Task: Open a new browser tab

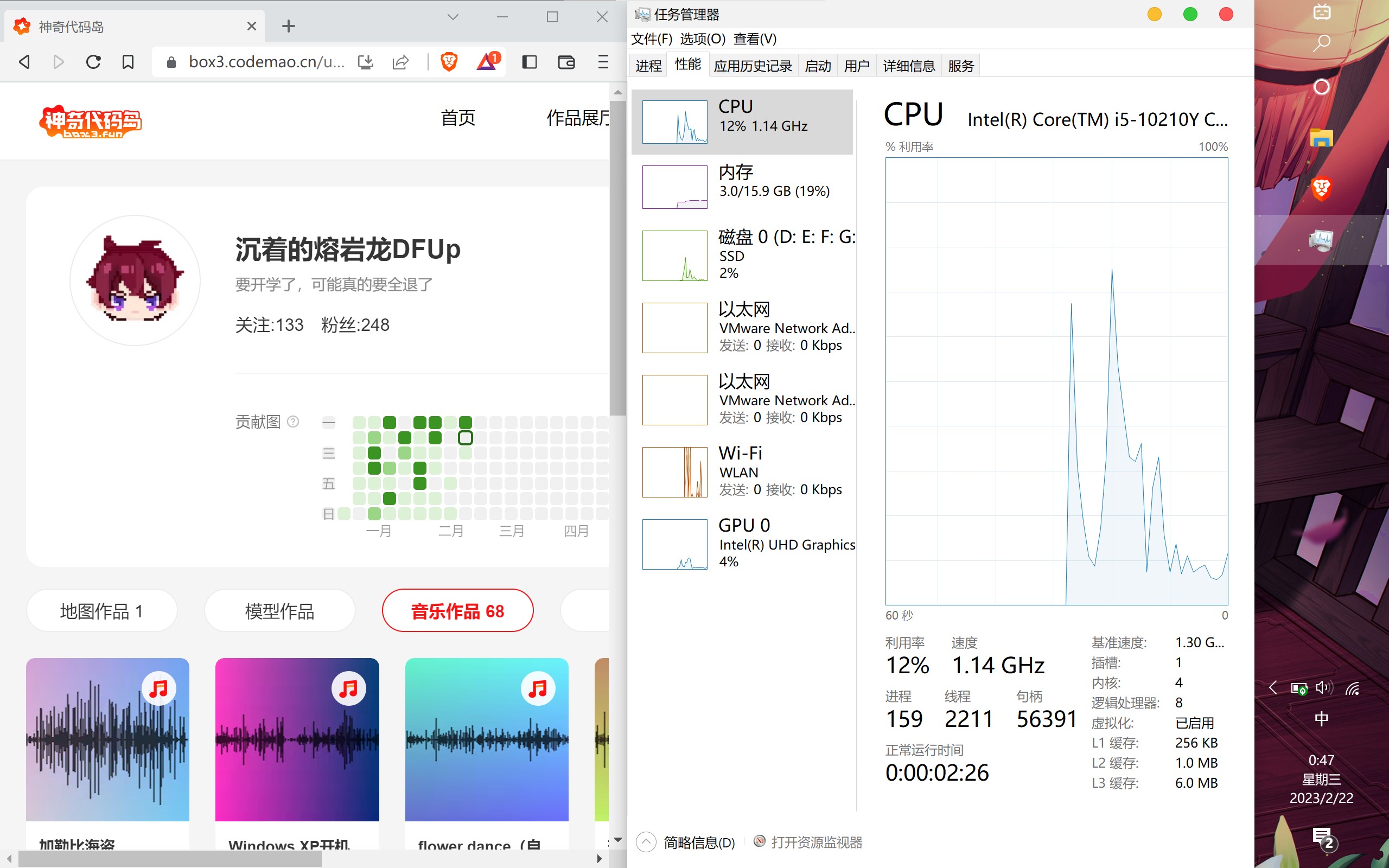Action: click(x=289, y=26)
